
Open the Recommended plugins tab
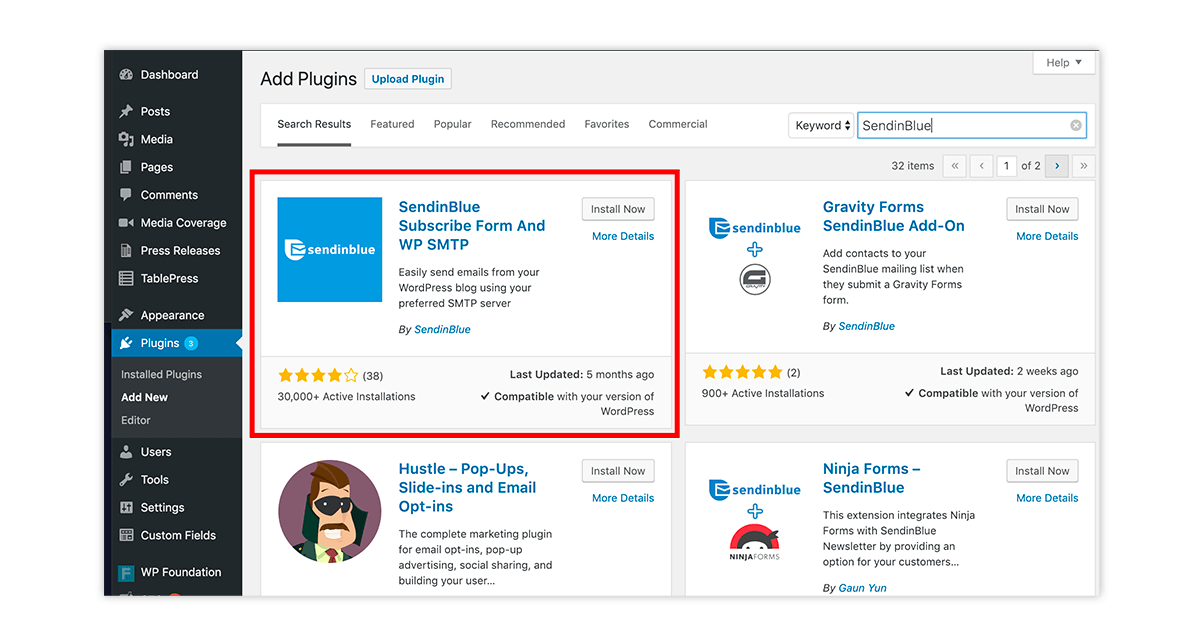[x=528, y=125]
